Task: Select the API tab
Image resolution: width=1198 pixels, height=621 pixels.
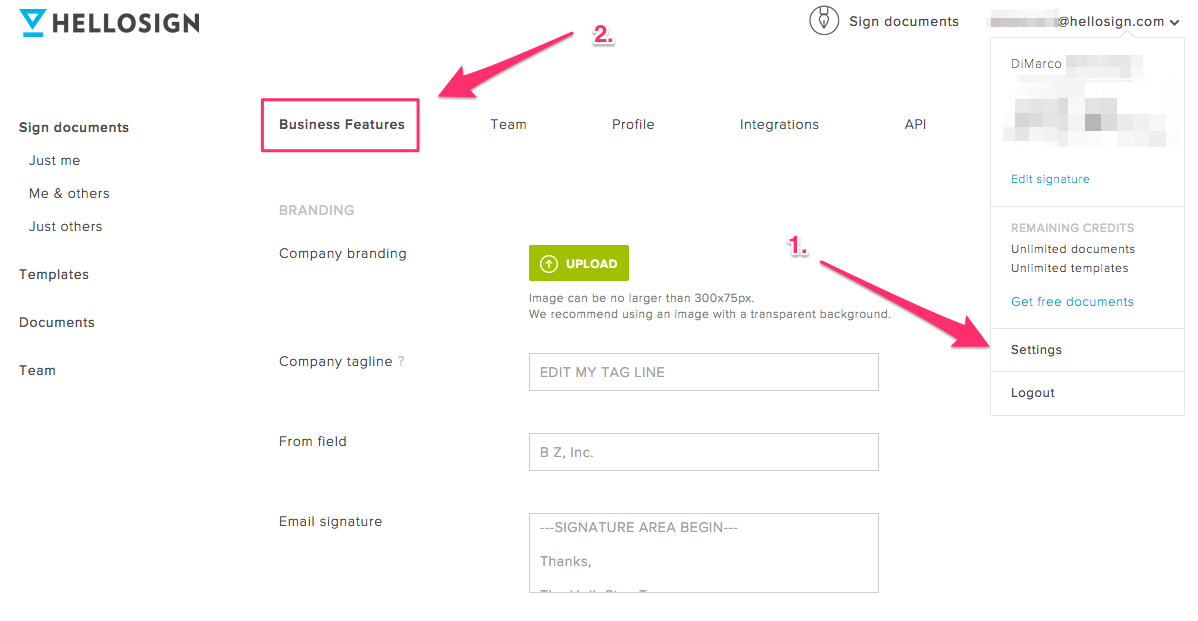Action: tap(915, 125)
